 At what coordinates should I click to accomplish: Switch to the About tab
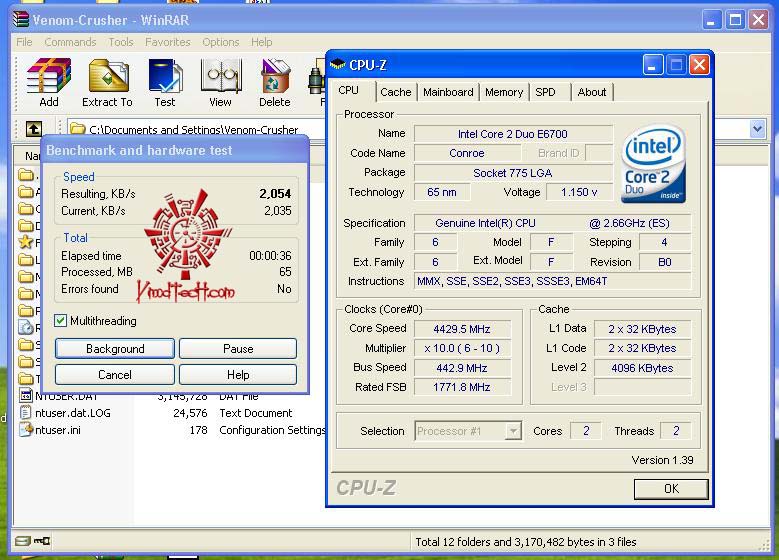click(592, 92)
